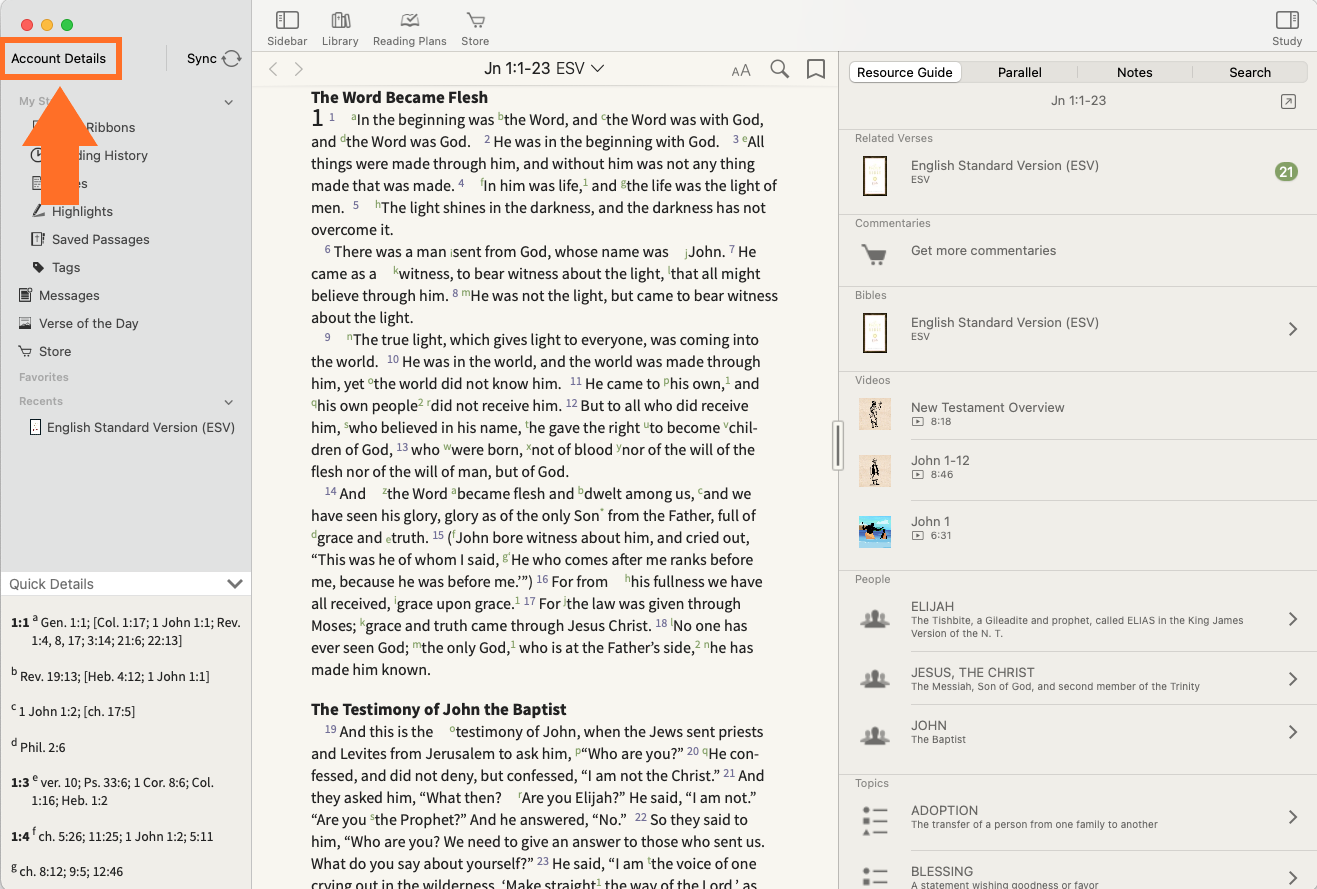This screenshot has width=1317, height=889.
Task: Expand the JOHN The Baptist entry chevron
Action: coord(1293,732)
